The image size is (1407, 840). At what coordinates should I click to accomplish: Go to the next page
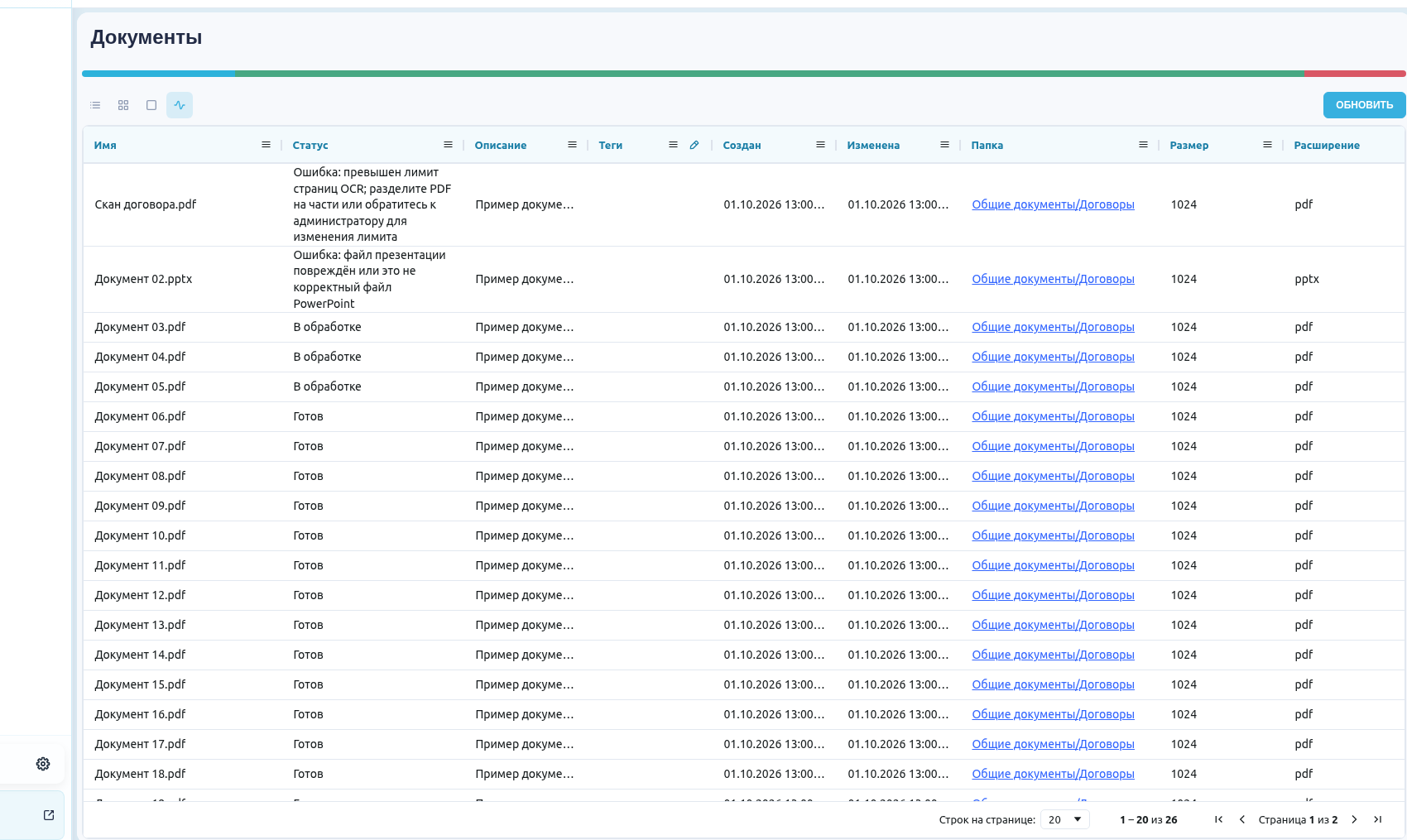click(x=1354, y=819)
